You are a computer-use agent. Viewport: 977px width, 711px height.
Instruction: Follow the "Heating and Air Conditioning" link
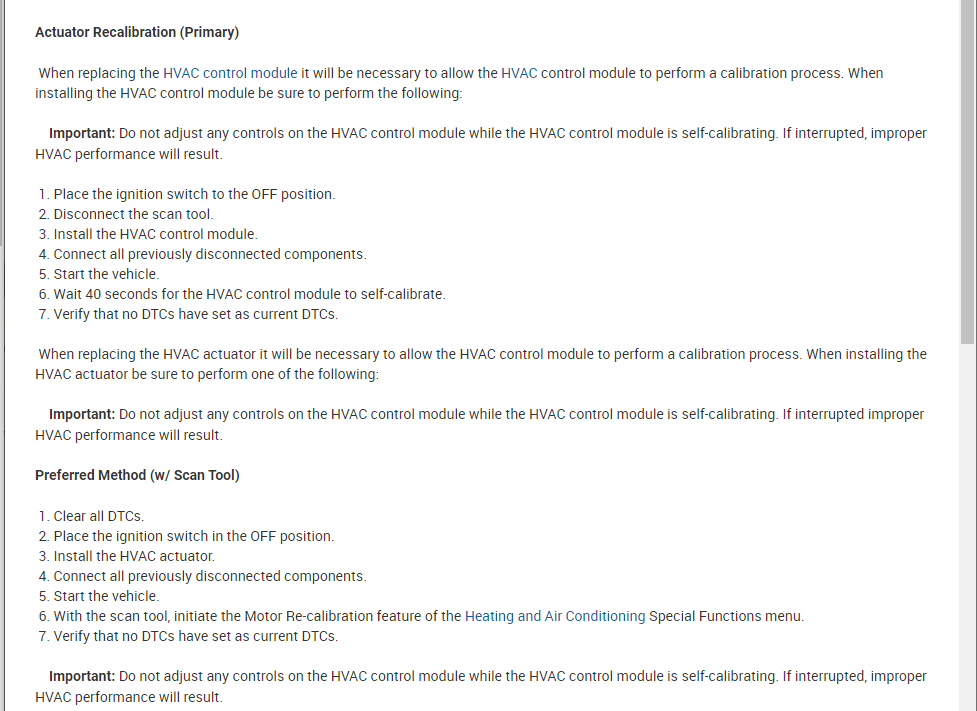pyautogui.click(x=555, y=616)
